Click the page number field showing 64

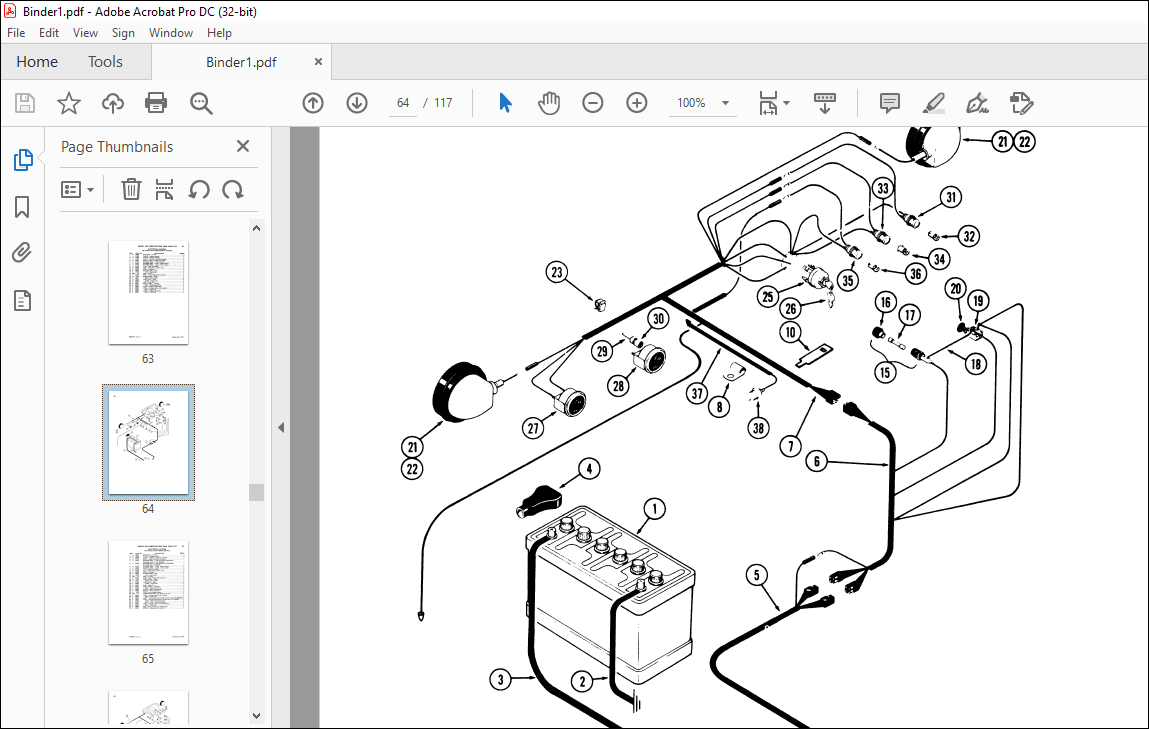click(403, 103)
